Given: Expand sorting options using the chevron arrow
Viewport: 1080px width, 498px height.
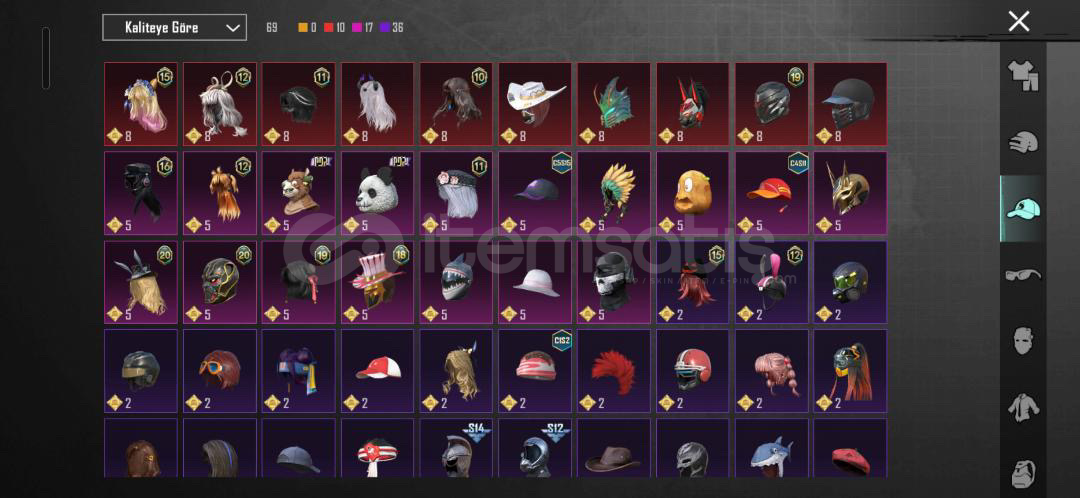Looking at the screenshot, I should 233,28.
